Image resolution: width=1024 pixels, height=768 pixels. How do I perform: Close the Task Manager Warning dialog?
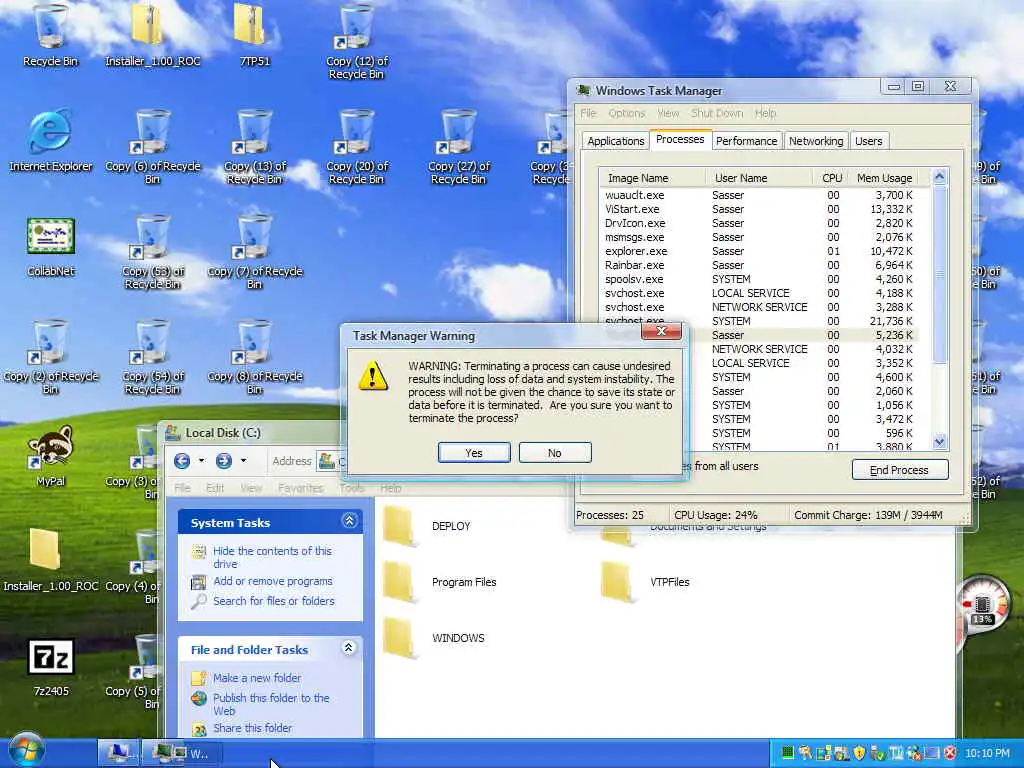(x=662, y=331)
